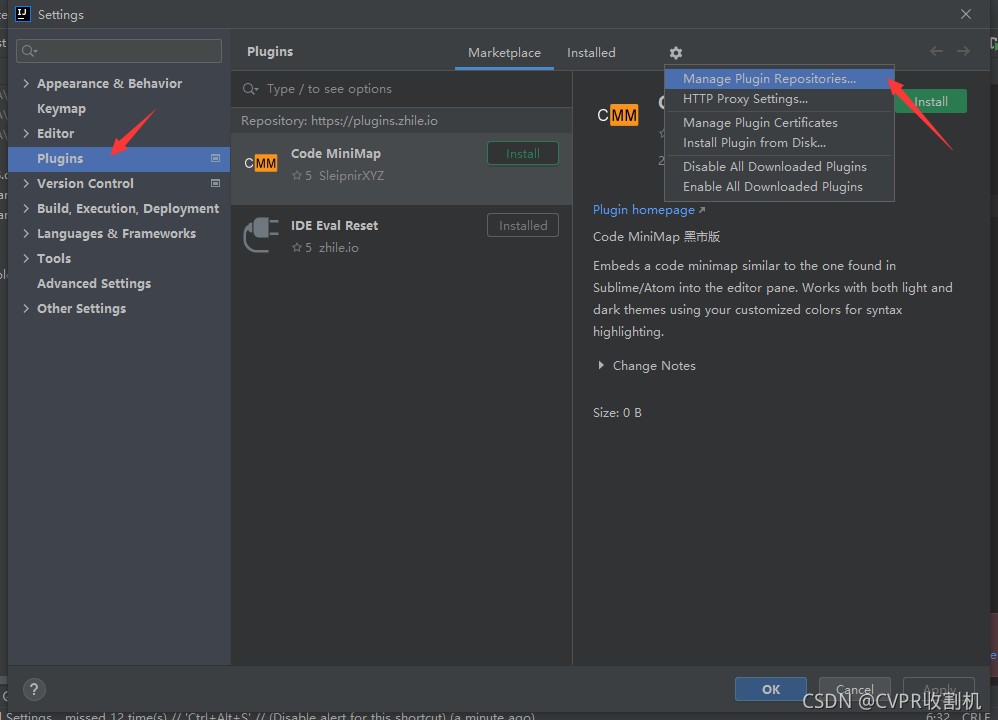The height and width of the screenshot is (720, 998).
Task: Install Code MiniMap from the list
Action: (x=523, y=153)
